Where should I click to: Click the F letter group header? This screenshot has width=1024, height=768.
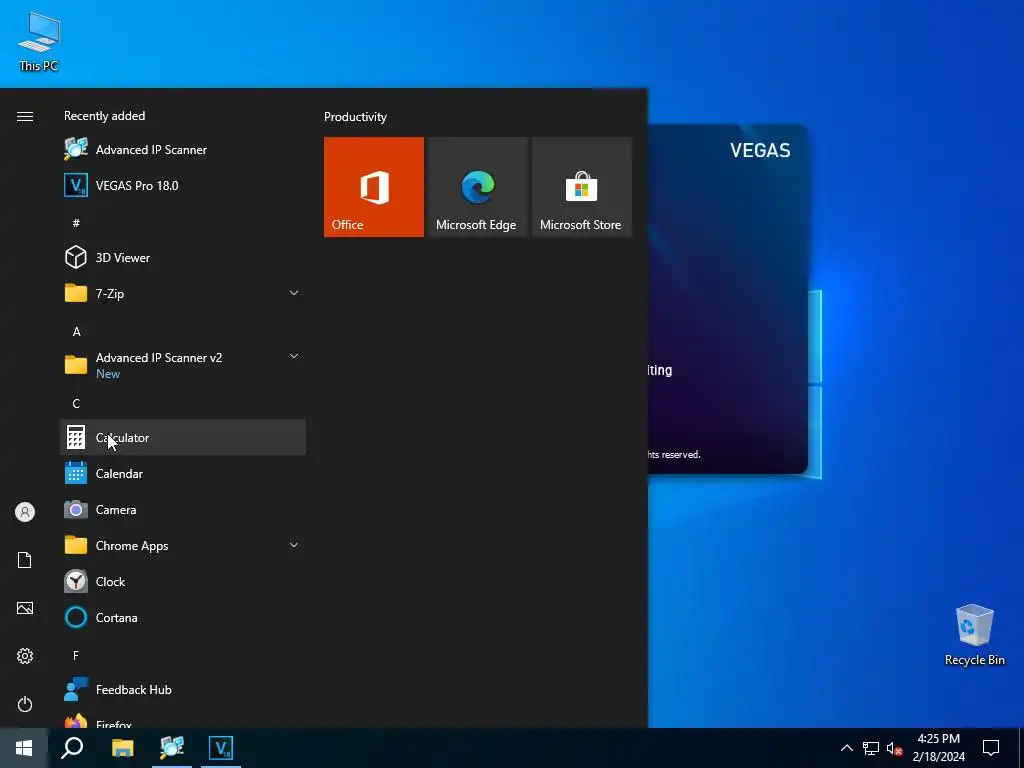click(76, 655)
